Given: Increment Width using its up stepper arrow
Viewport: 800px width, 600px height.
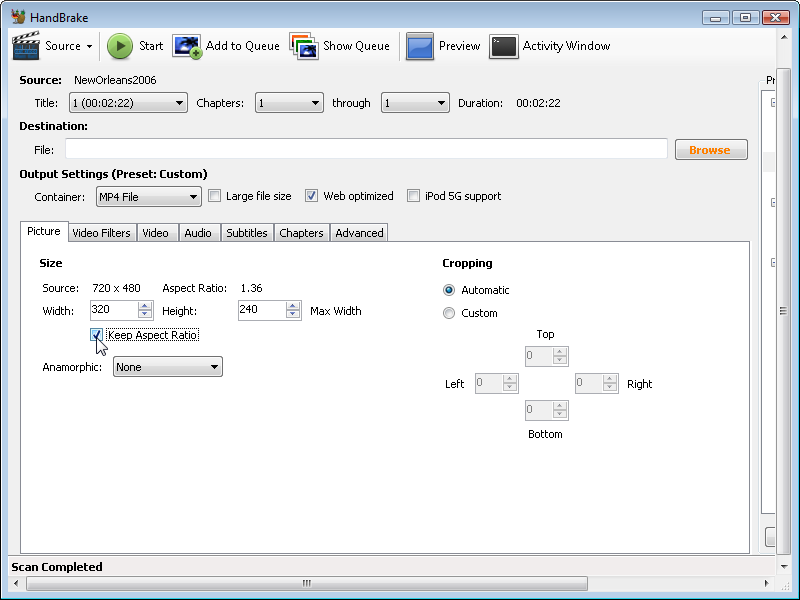Looking at the screenshot, I should tap(145, 307).
